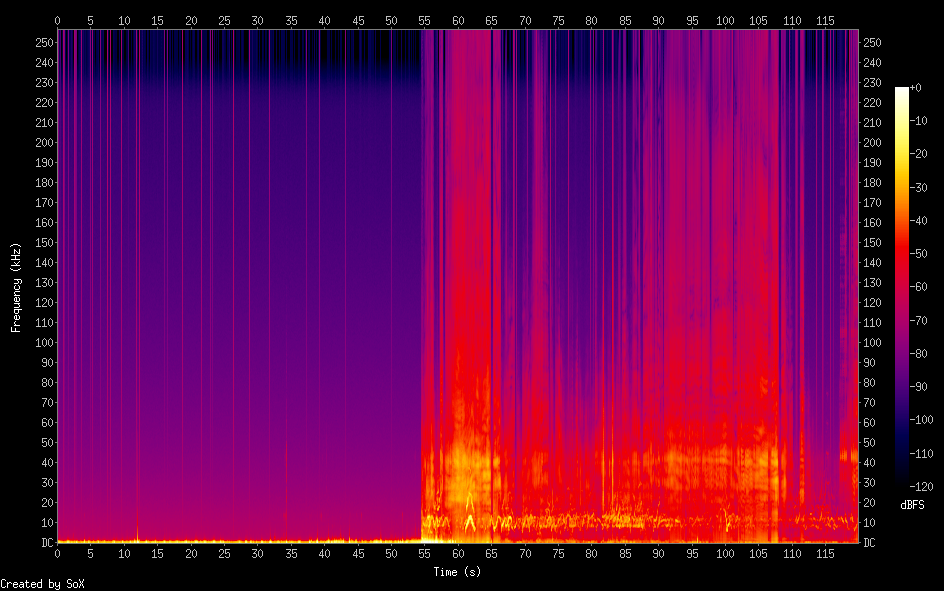Select the DC label on right frequency axis
Viewport: 944px width, 591px height.
click(x=869, y=543)
